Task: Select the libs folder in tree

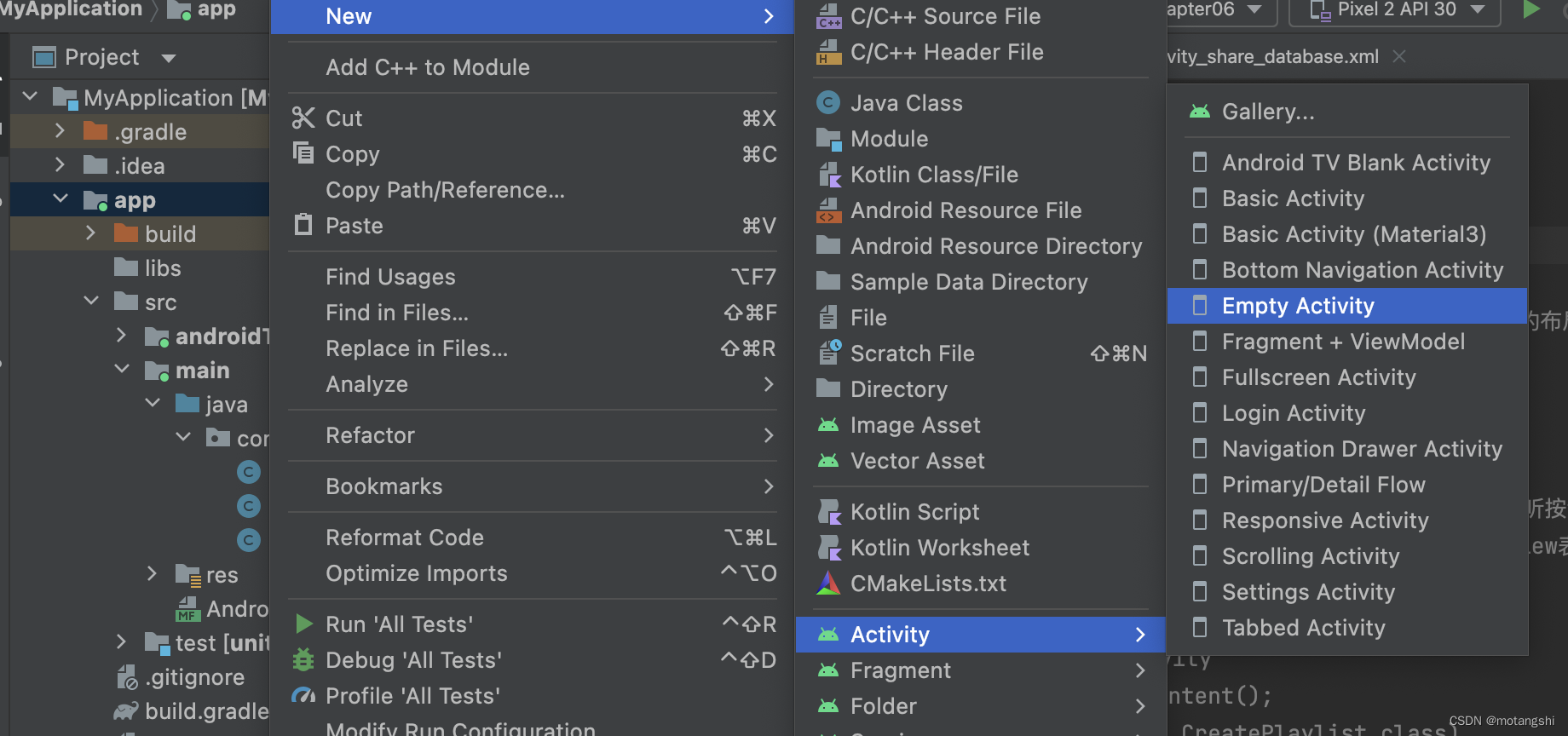Action: (x=162, y=268)
